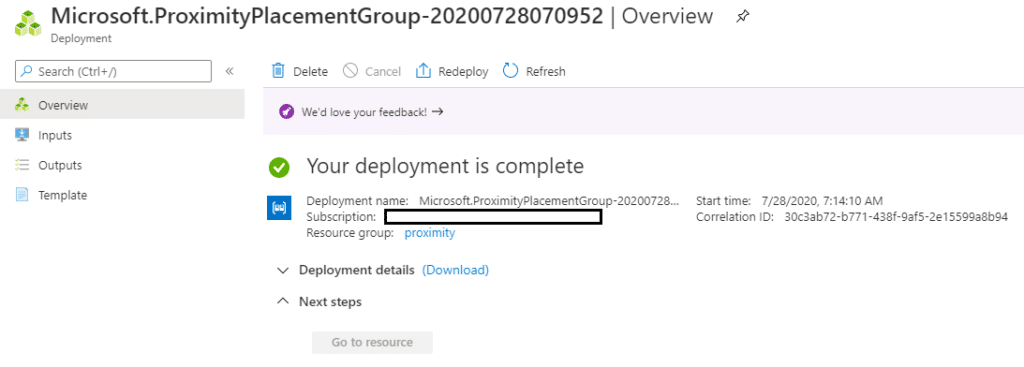Open the proximity resource group link
The image size is (1024, 367).
point(430,232)
